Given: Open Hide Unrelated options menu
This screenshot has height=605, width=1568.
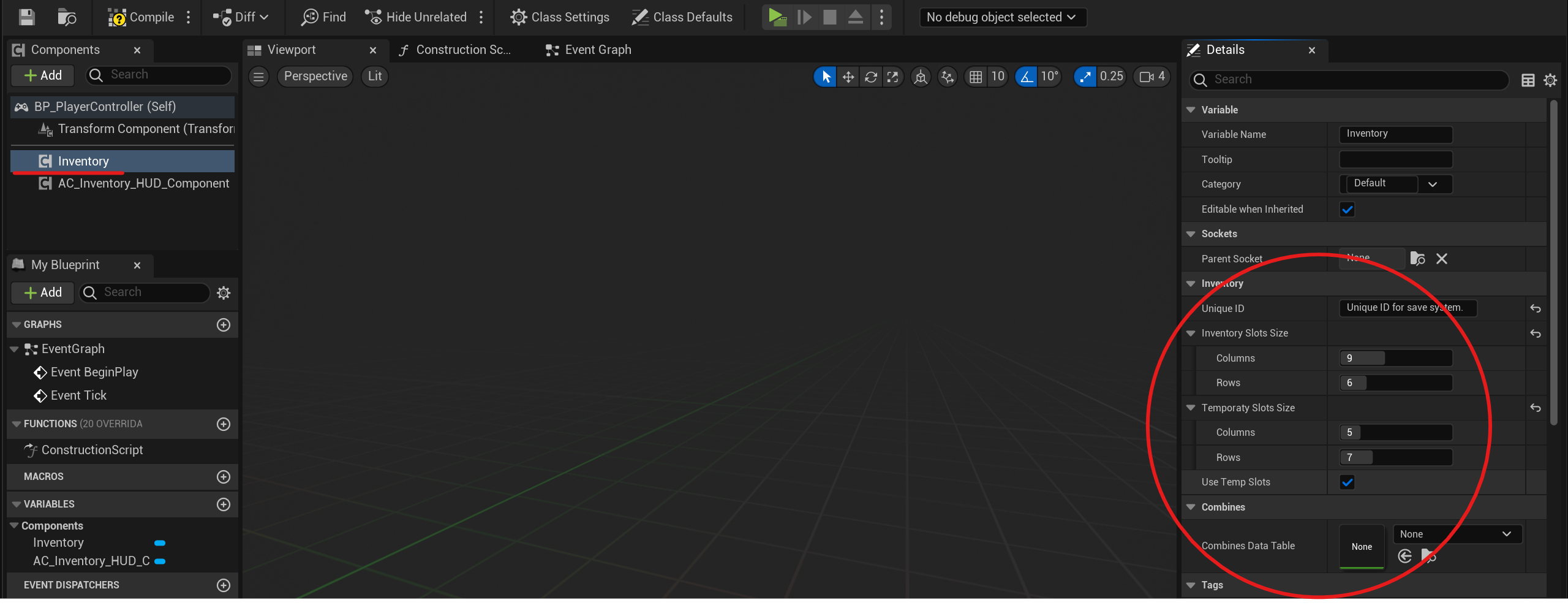Looking at the screenshot, I should click(481, 17).
